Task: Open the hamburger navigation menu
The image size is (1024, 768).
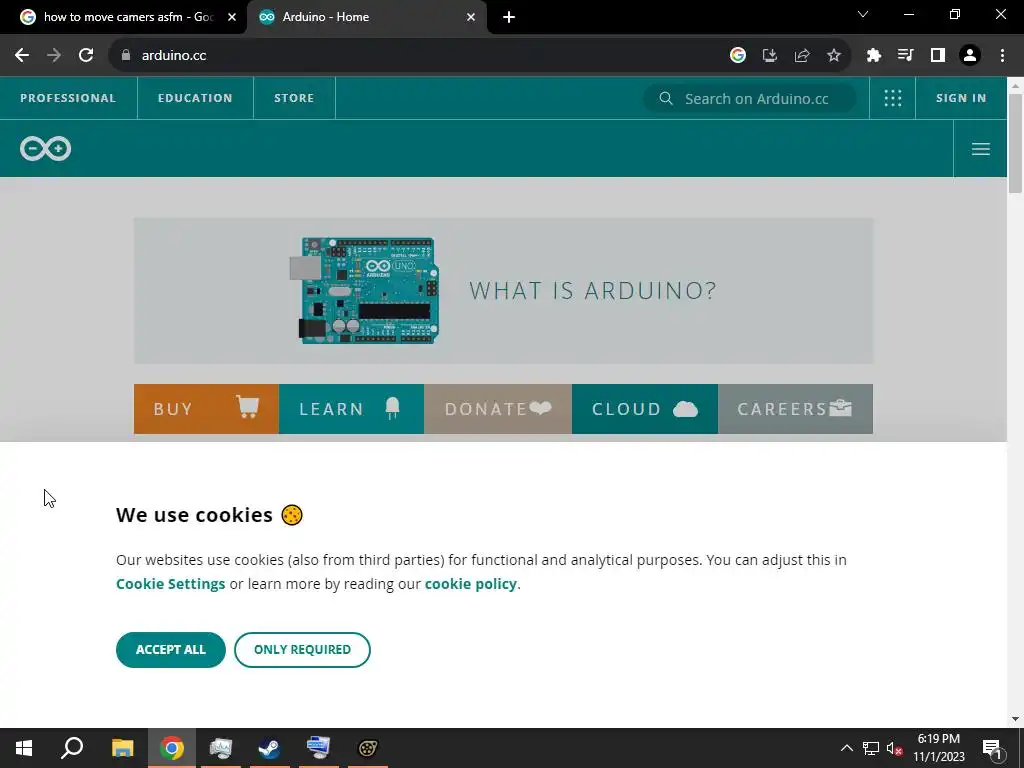Action: click(980, 149)
